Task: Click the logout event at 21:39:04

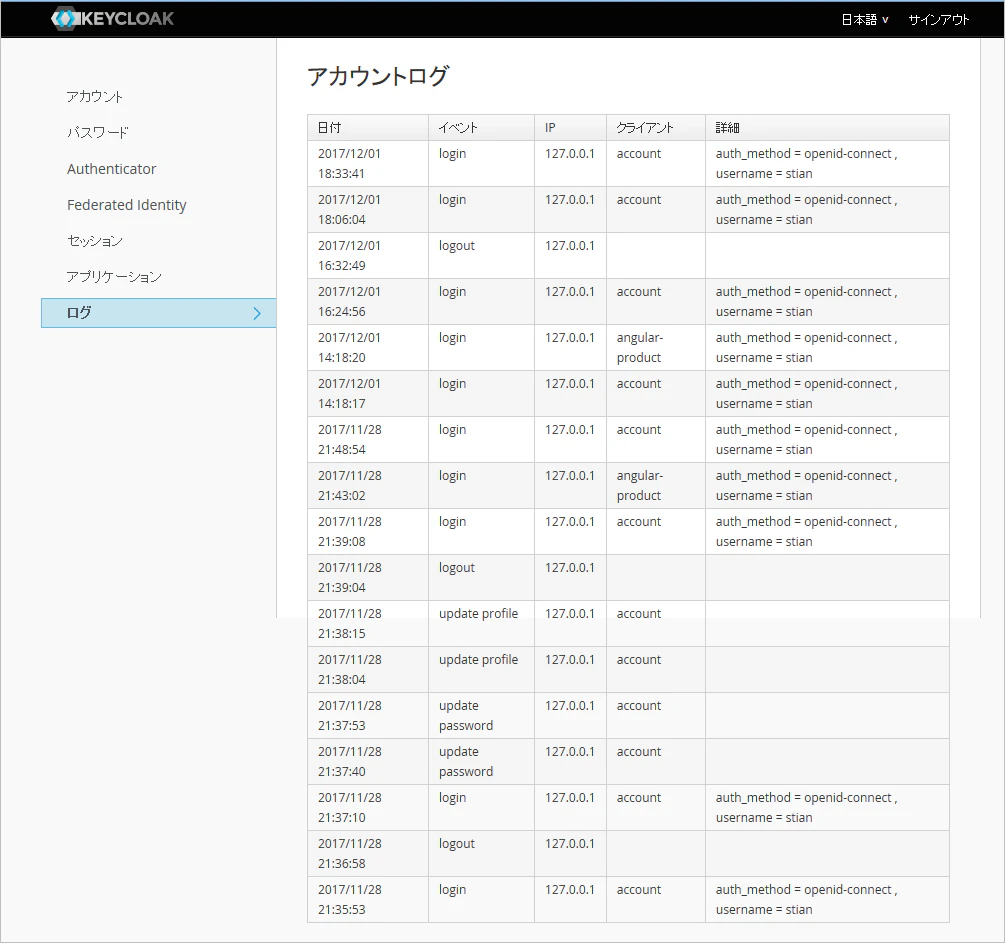Action: (456, 568)
